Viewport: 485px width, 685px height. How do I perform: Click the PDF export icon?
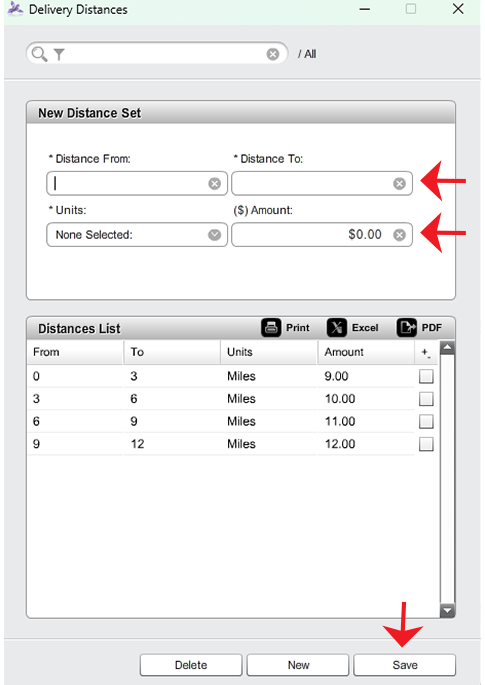coord(406,328)
